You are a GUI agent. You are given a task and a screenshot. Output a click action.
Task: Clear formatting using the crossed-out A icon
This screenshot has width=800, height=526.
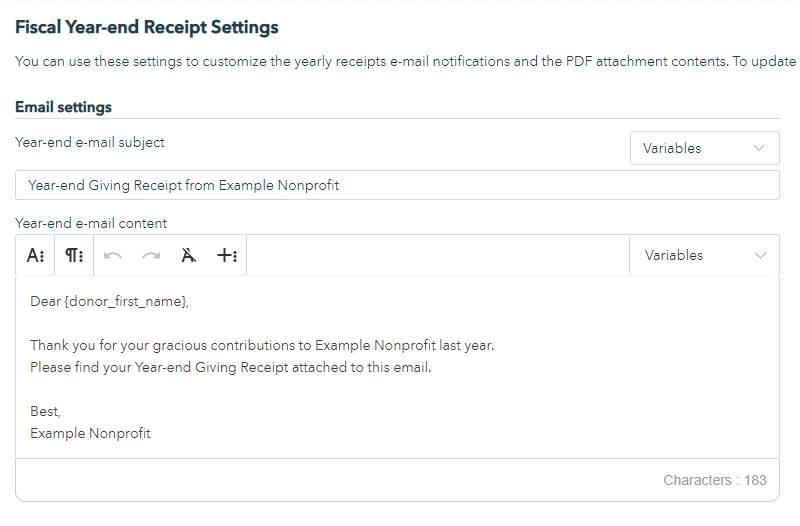pos(189,255)
